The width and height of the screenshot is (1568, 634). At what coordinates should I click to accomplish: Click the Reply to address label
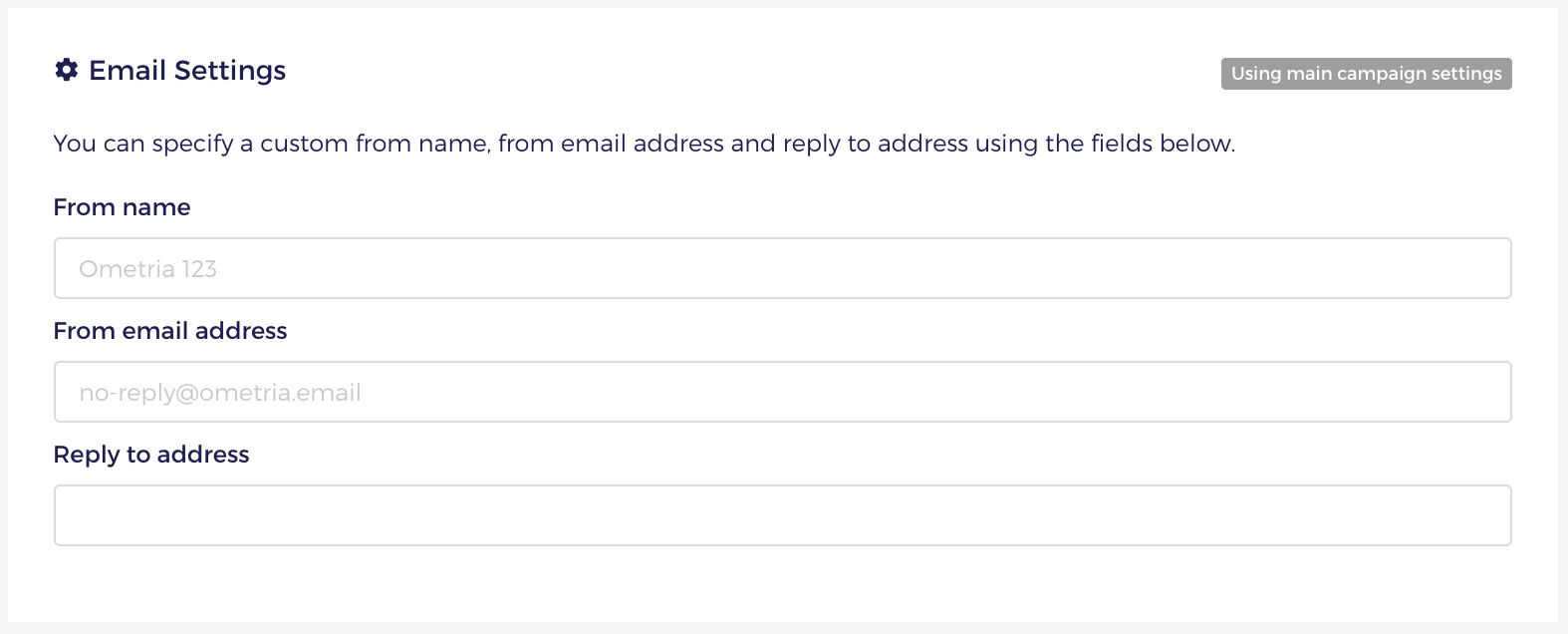[x=151, y=455]
